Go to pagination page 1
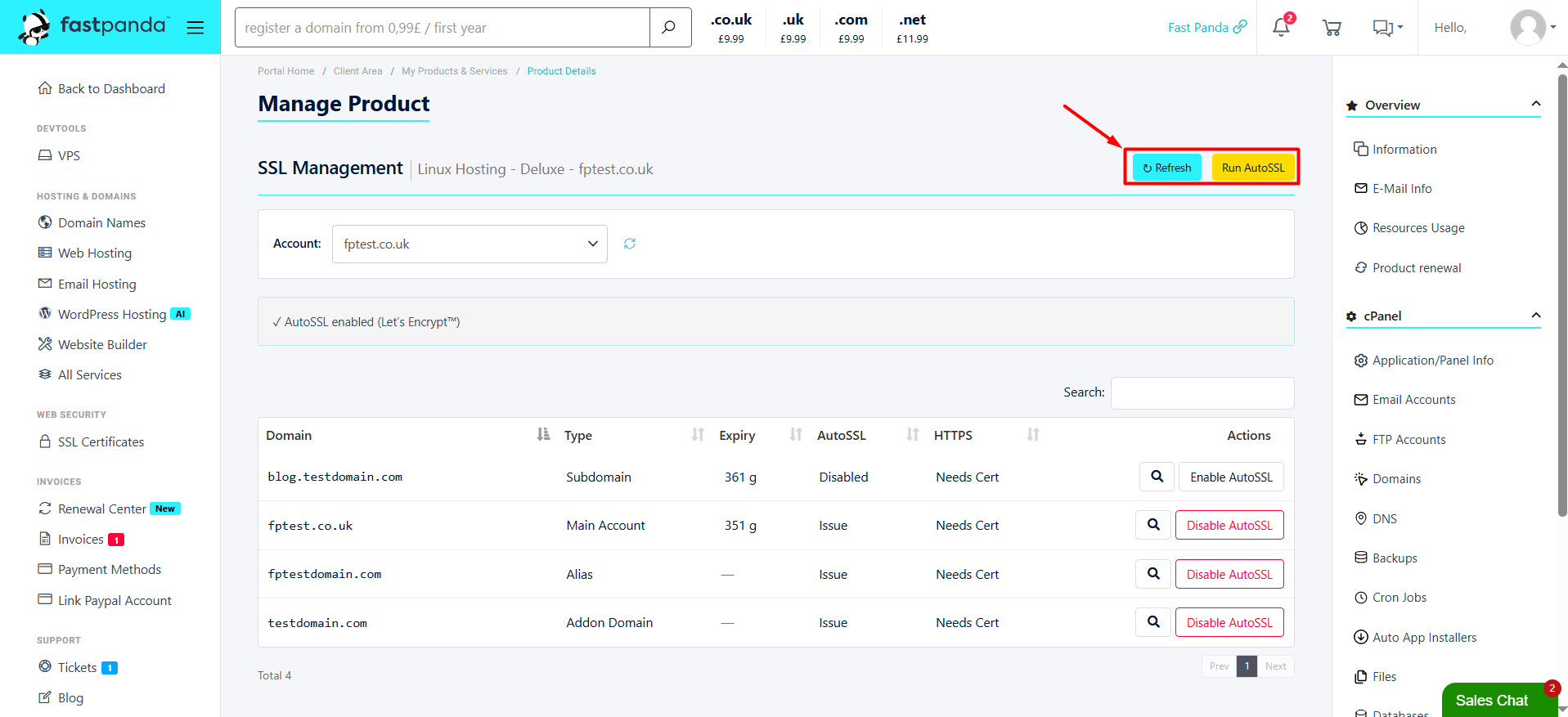 point(1247,666)
